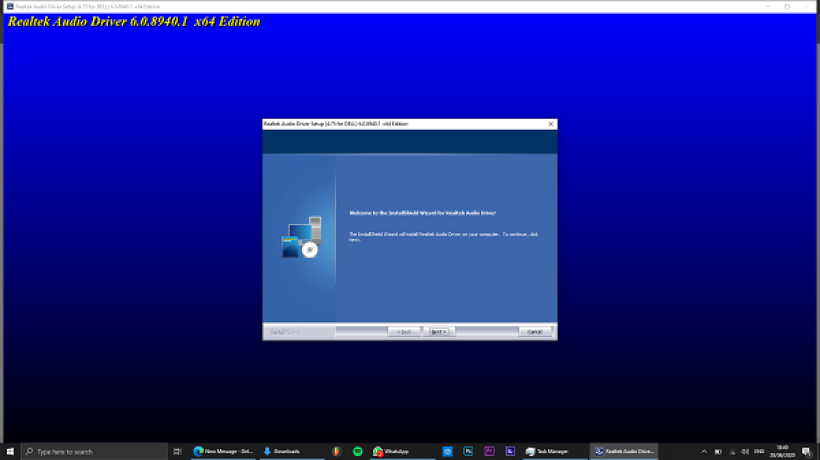
Task: Click the ENG language indicator in tray
Action: [759, 452]
